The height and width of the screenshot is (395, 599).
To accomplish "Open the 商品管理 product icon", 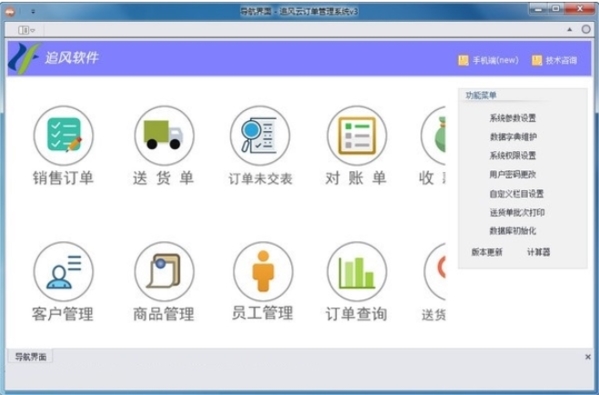I will pos(164,272).
